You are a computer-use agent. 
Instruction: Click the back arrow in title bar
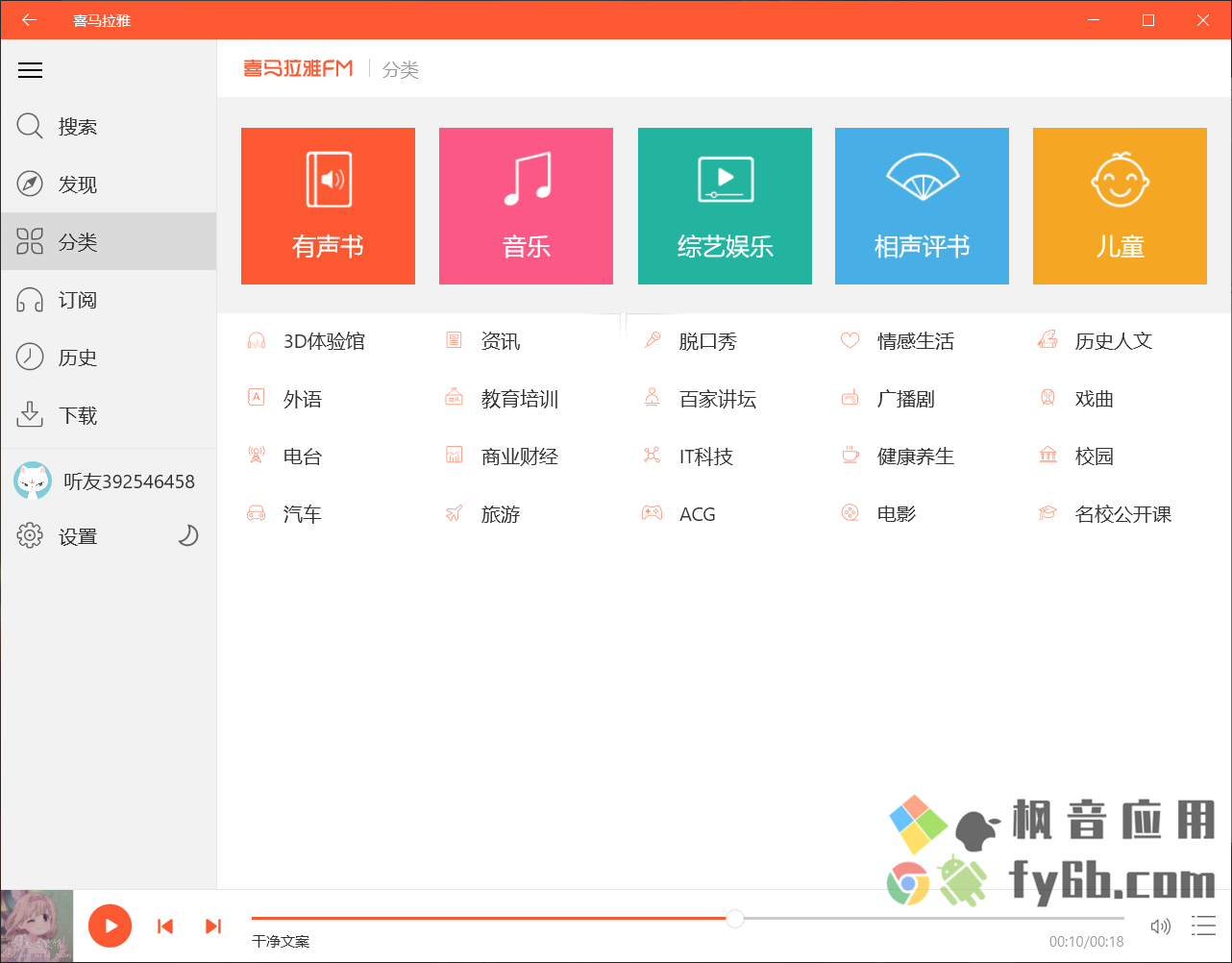(29, 20)
